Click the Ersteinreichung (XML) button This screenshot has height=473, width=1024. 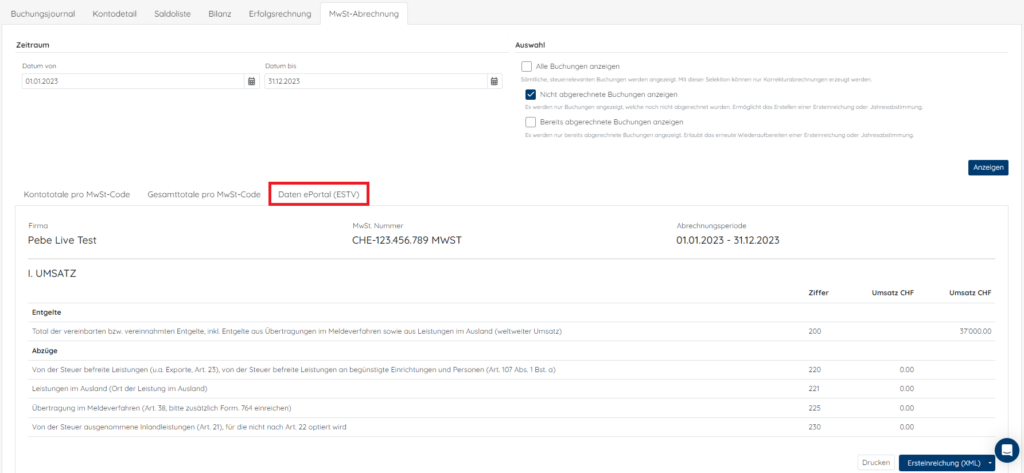point(942,463)
